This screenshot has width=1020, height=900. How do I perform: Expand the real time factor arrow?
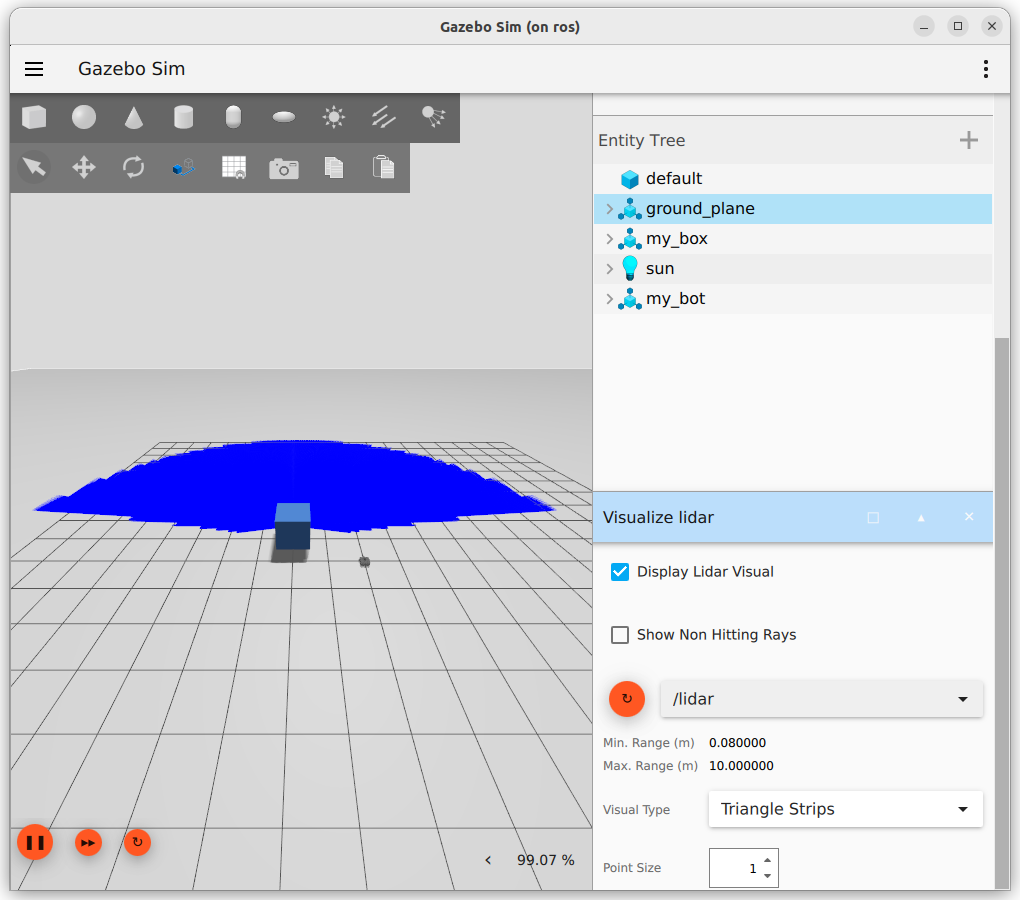point(488,860)
